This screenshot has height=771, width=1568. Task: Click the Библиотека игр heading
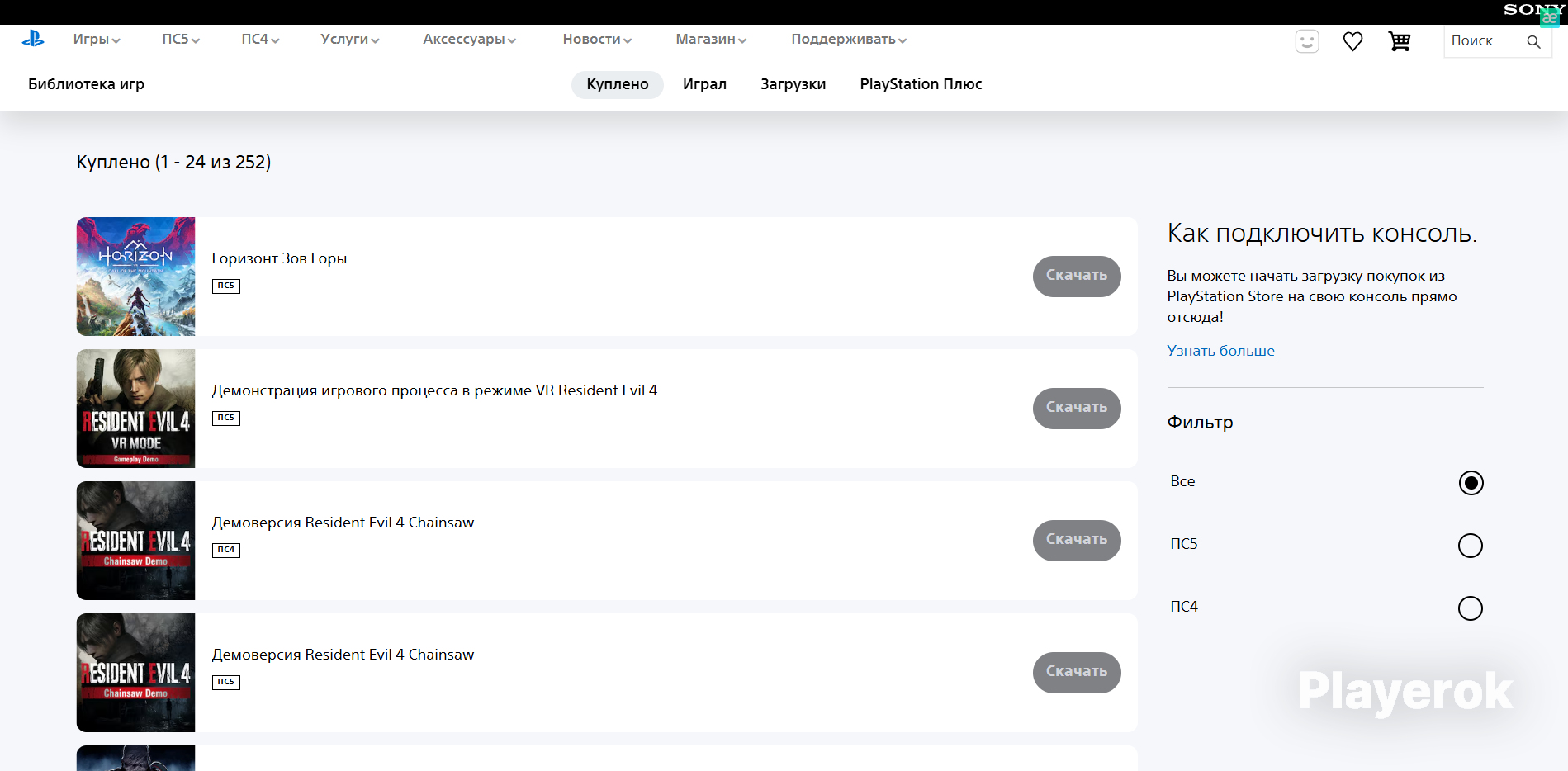coord(86,84)
